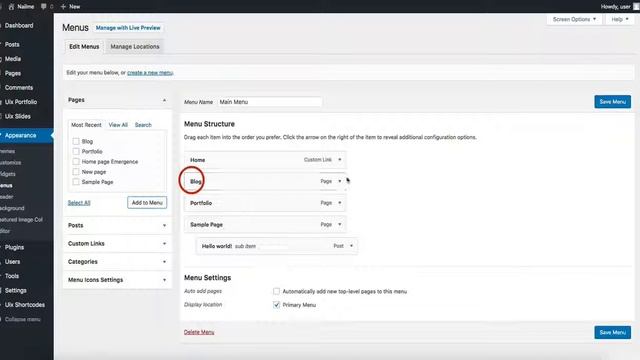
Task: Click the Select All link
Action: (x=79, y=203)
